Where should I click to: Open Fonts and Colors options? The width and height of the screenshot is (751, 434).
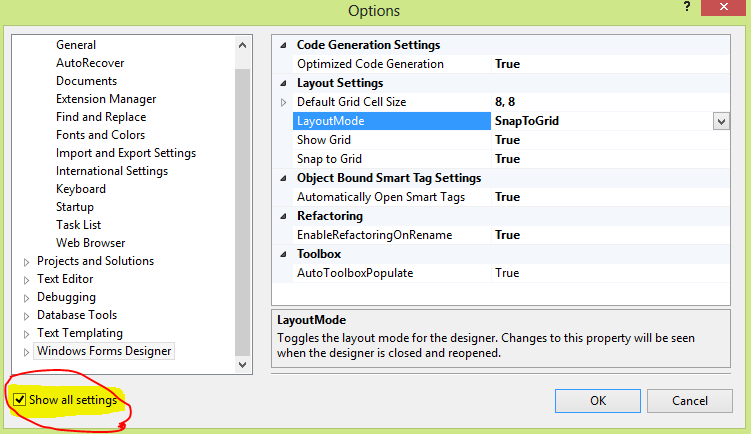(100, 135)
